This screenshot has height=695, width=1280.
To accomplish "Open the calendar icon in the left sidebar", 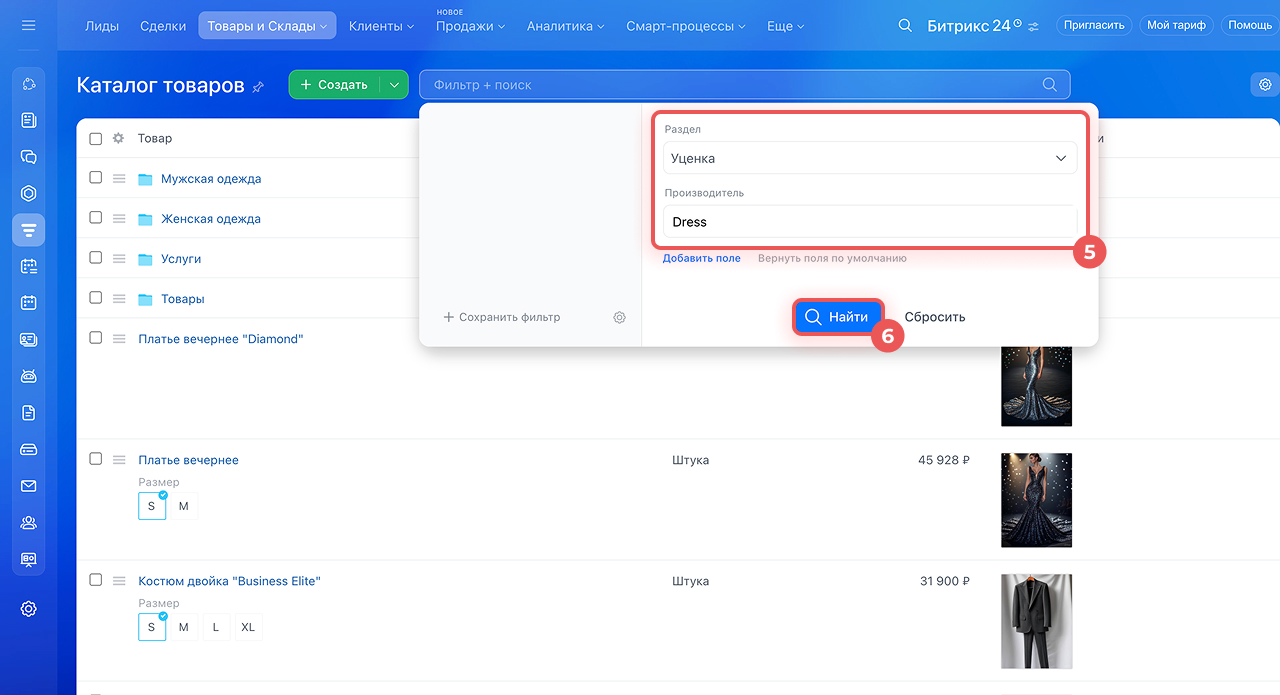I will [x=29, y=302].
